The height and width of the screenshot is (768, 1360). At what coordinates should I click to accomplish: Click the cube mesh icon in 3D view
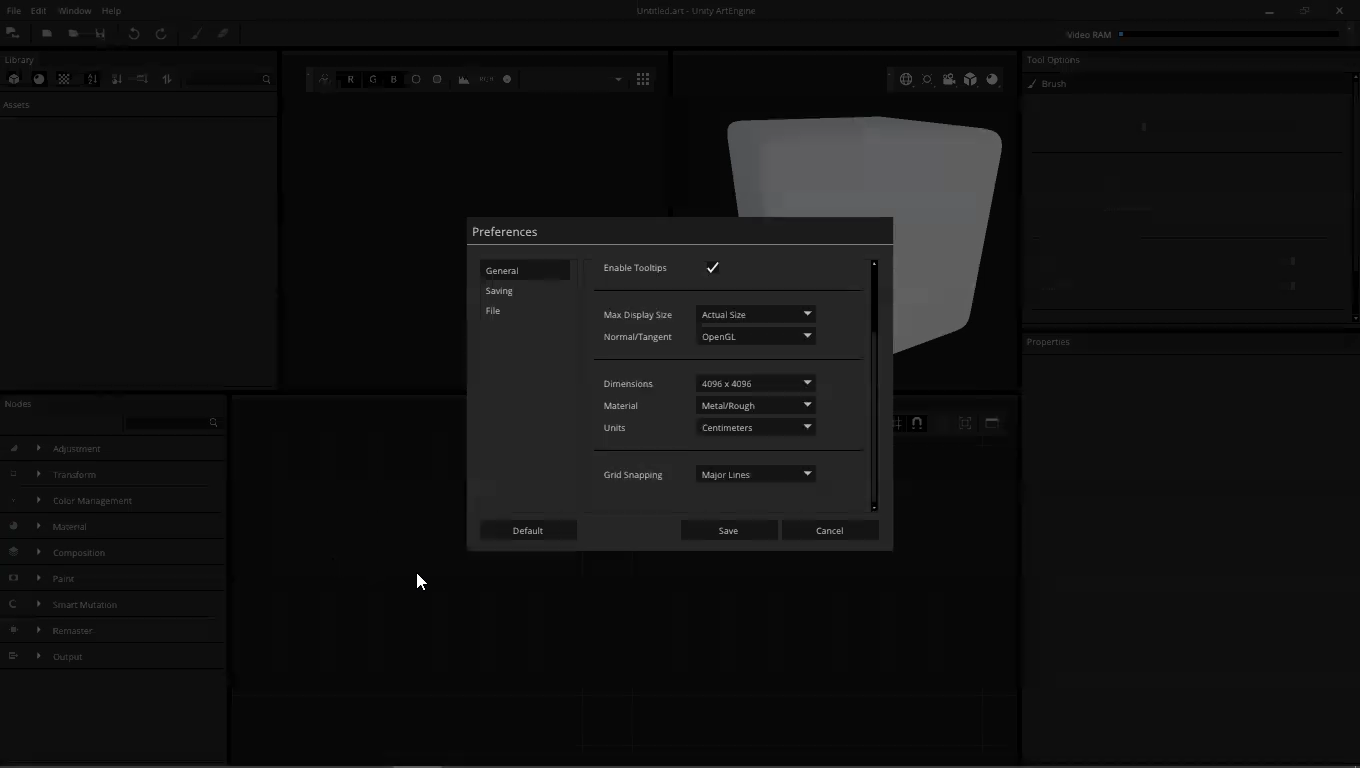[x=970, y=79]
